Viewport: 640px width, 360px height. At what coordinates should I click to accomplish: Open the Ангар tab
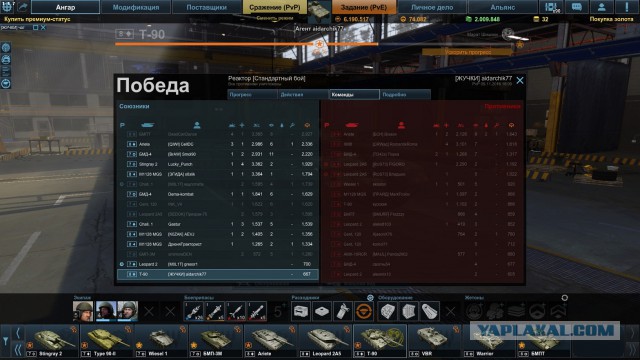click(x=65, y=7)
